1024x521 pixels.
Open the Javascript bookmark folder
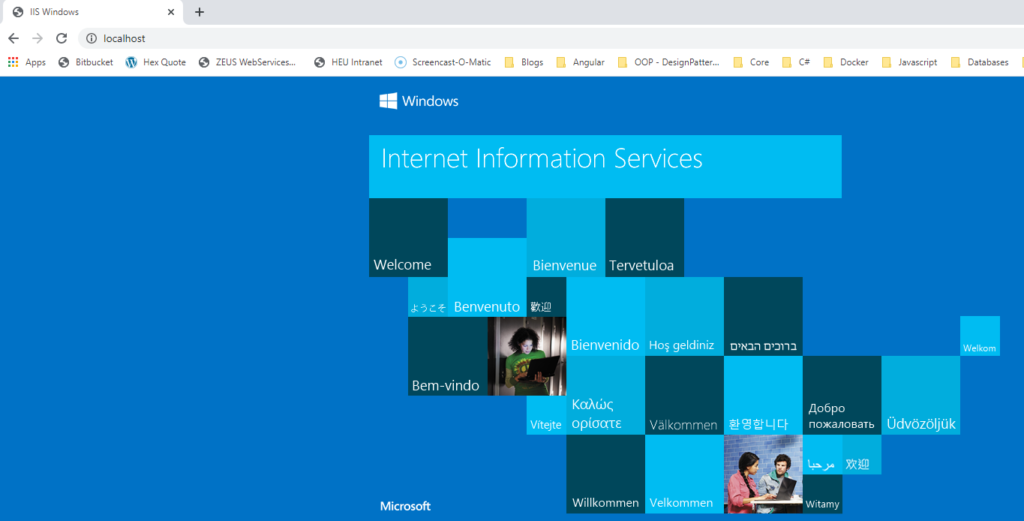908,62
